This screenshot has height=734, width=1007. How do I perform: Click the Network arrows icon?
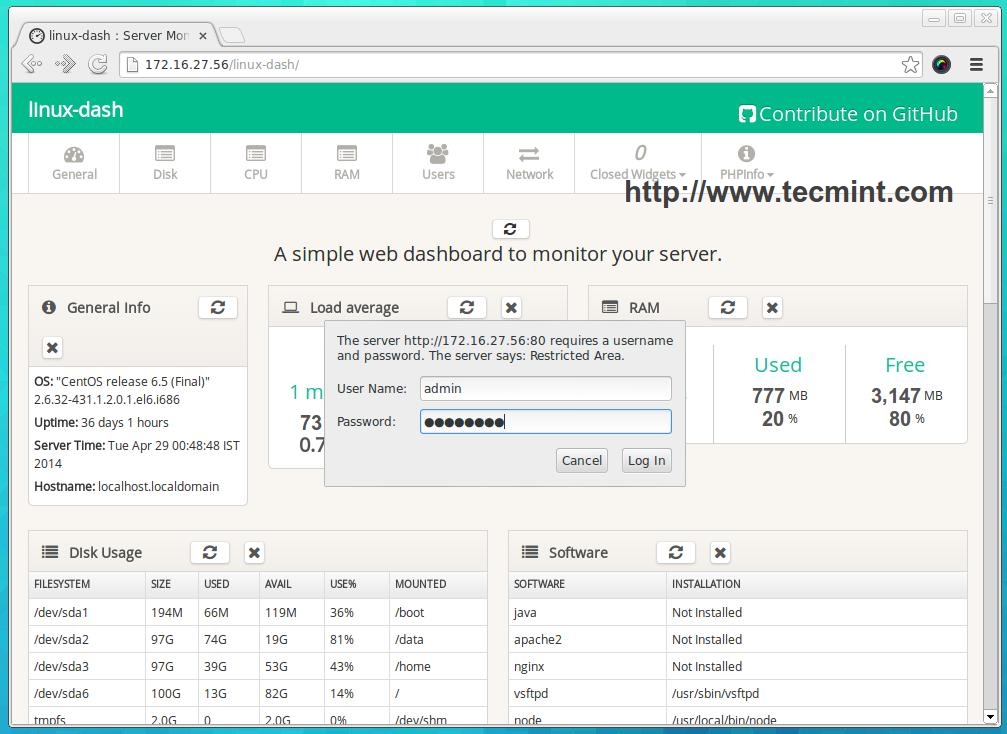[x=529, y=154]
